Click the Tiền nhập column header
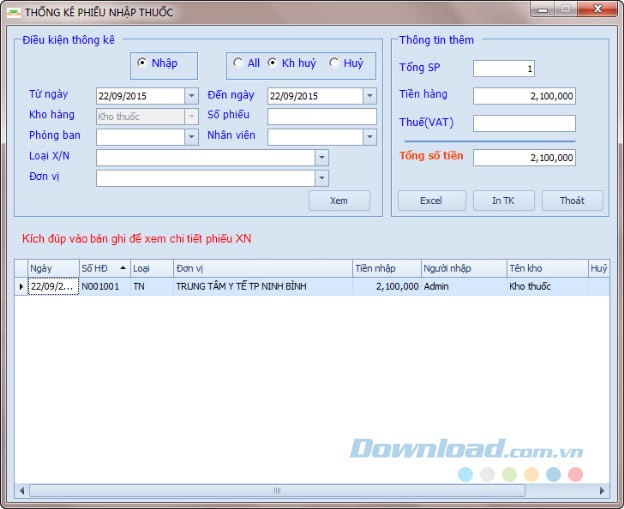The height and width of the screenshot is (509, 624). point(386,269)
